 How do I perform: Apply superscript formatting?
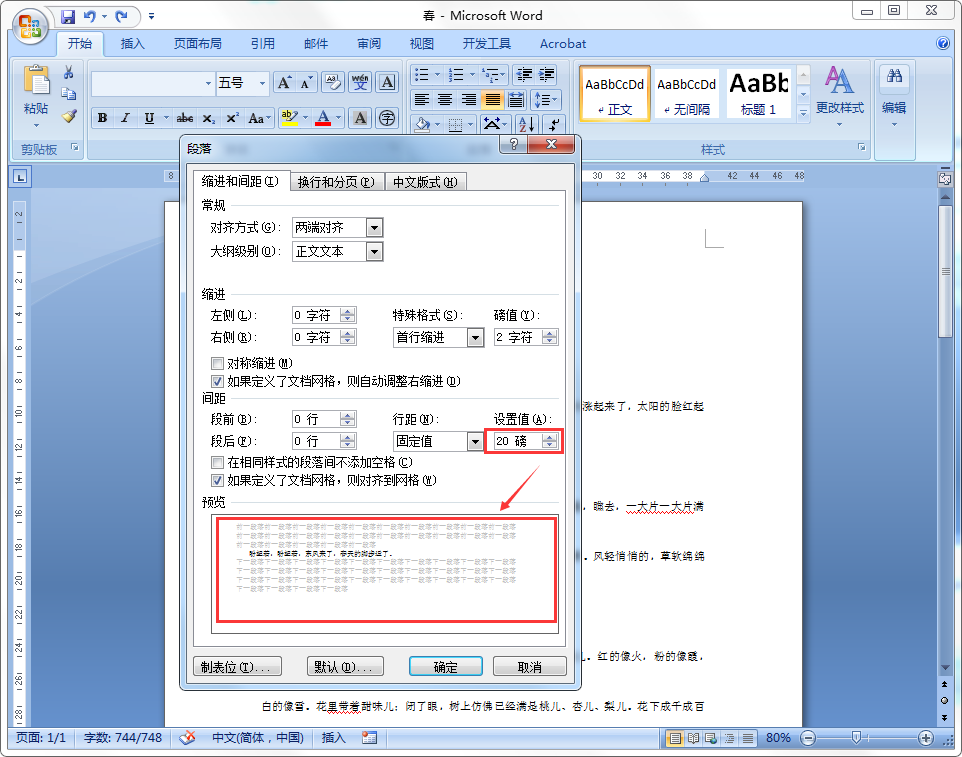coord(233,118)
